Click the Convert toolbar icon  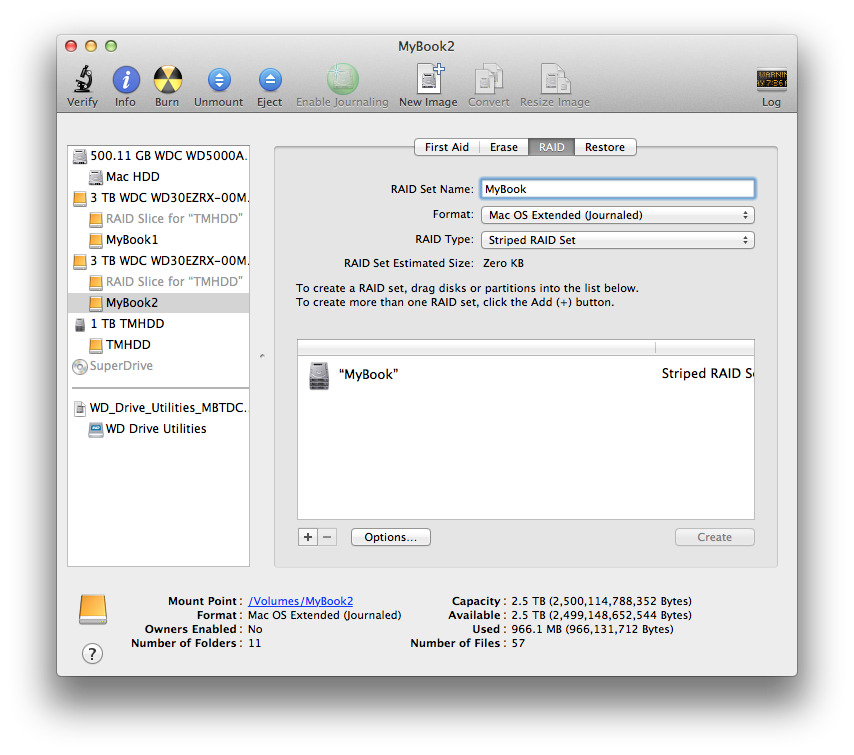(x=489, y=79)
